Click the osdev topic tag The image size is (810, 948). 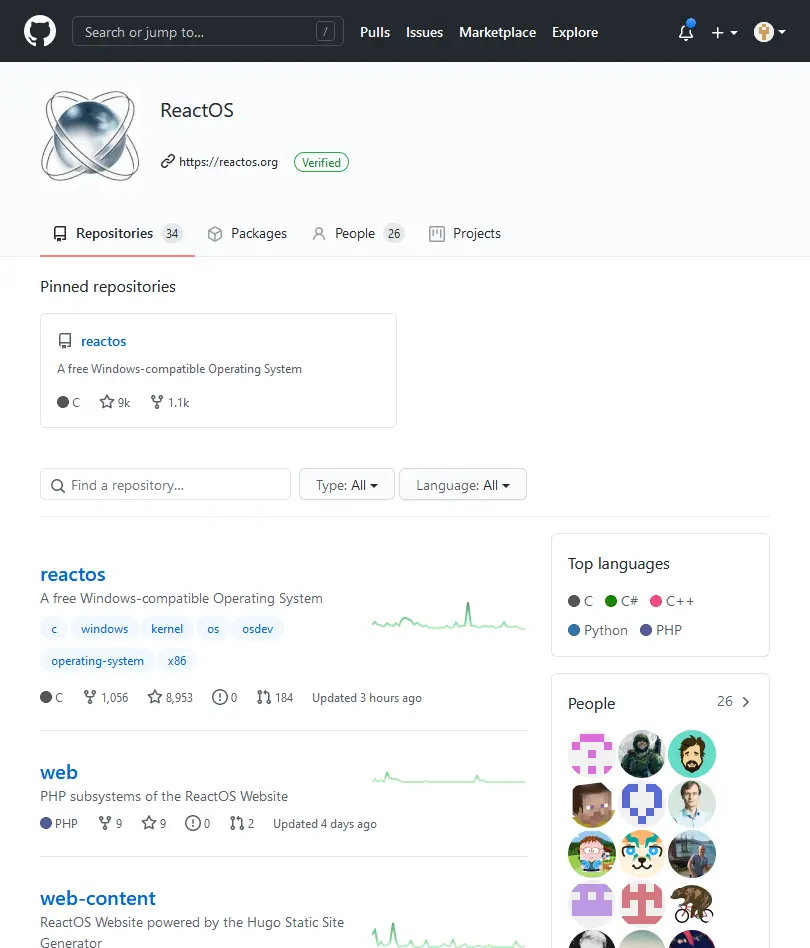[258, 629]
